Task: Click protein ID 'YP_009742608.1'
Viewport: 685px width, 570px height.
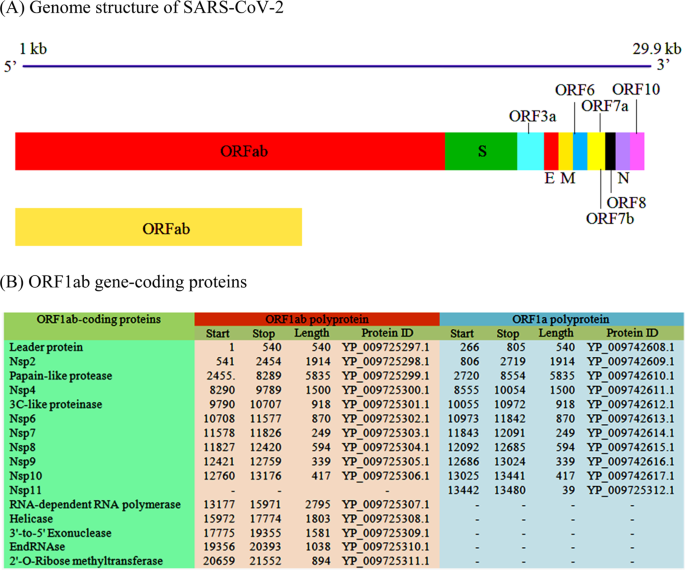Action: 631,347
